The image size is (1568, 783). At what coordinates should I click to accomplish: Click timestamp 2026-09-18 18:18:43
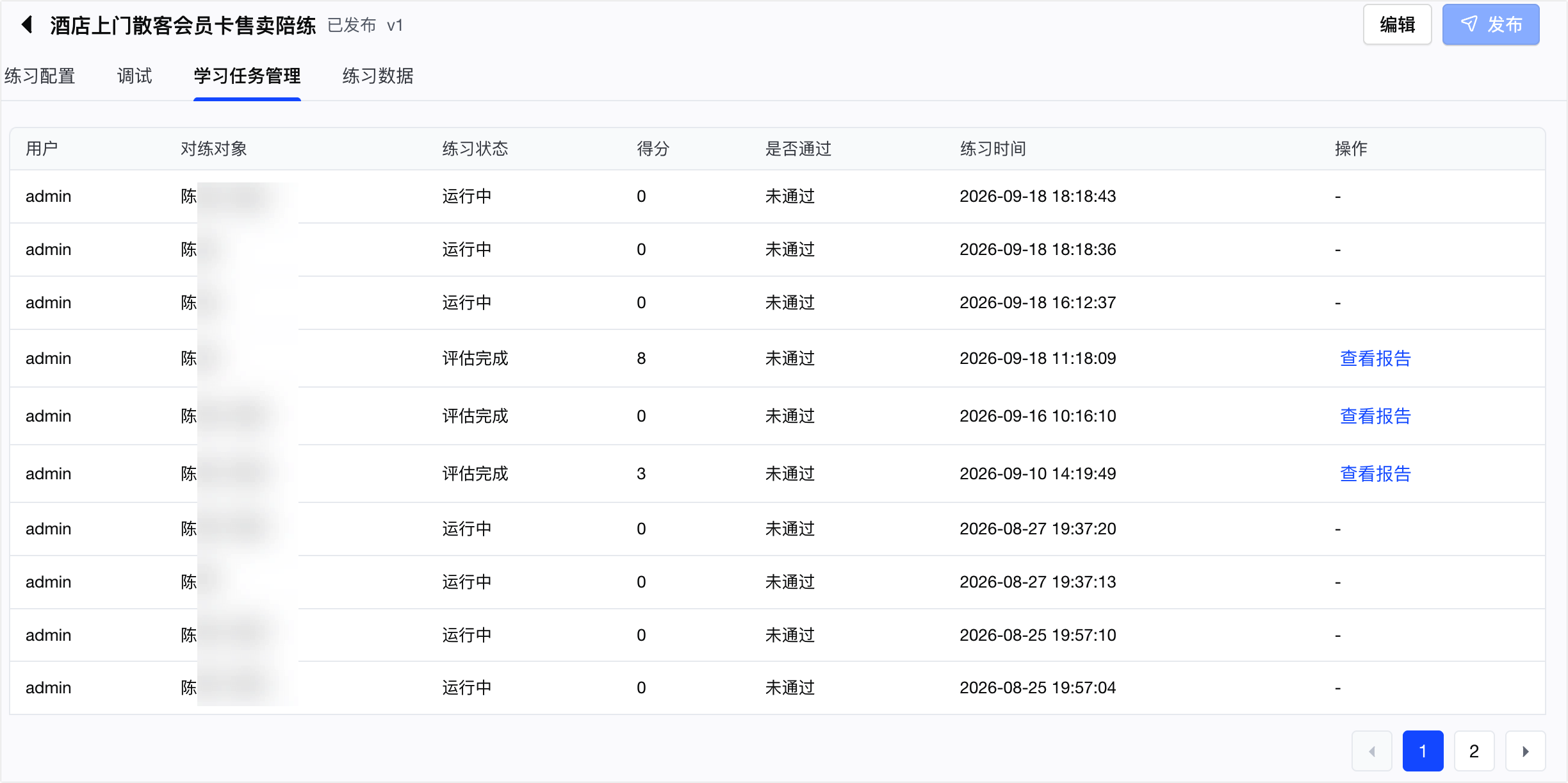click(1038, 196)
